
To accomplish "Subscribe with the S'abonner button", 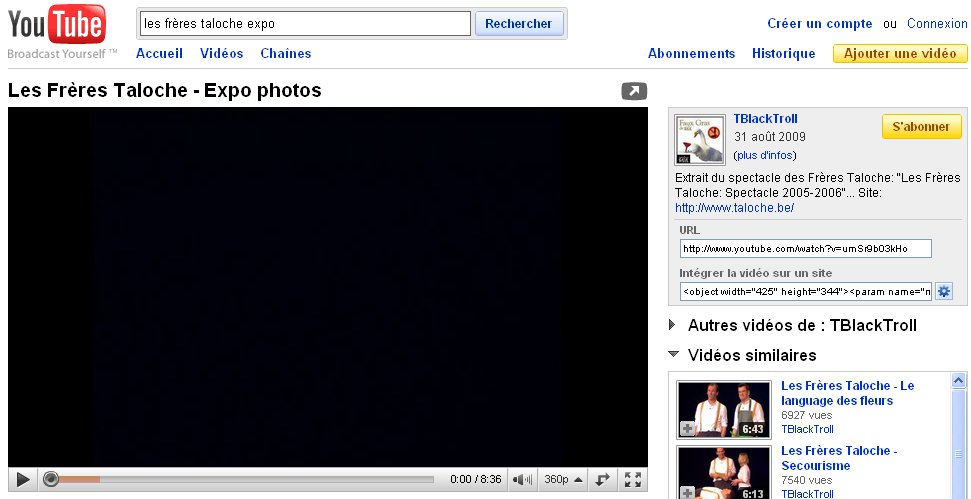I will [921, 126].
